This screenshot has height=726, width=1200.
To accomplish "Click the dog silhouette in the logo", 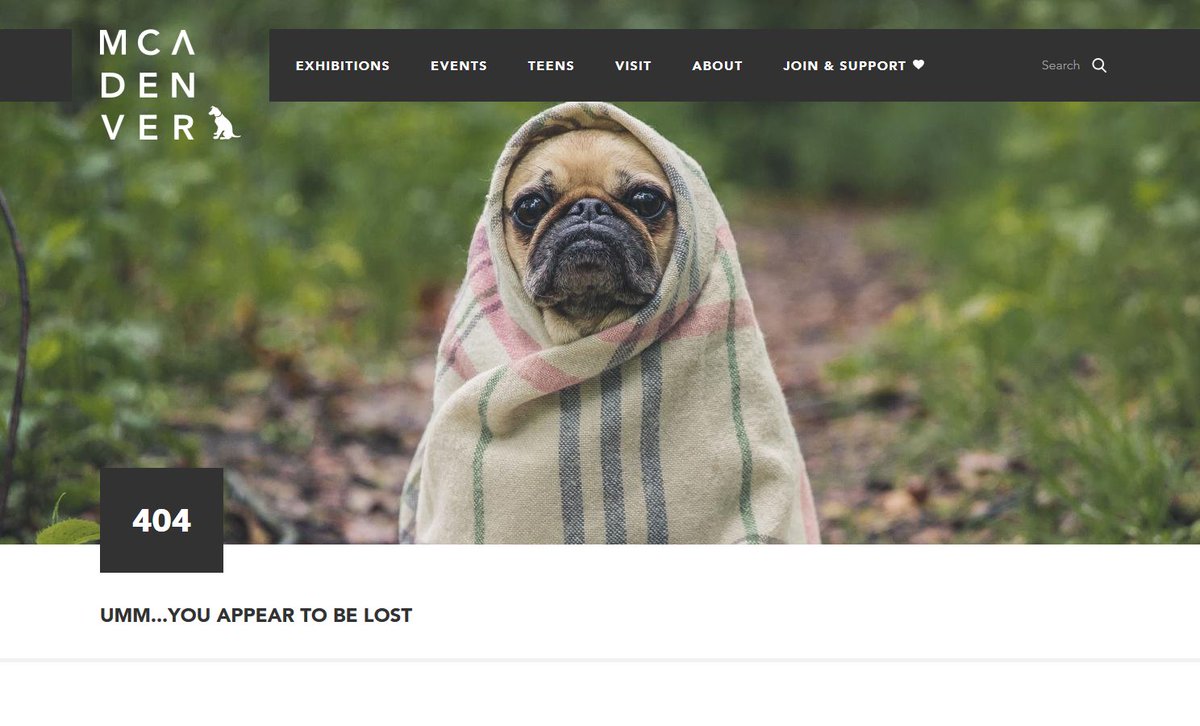I will [224, 122].
